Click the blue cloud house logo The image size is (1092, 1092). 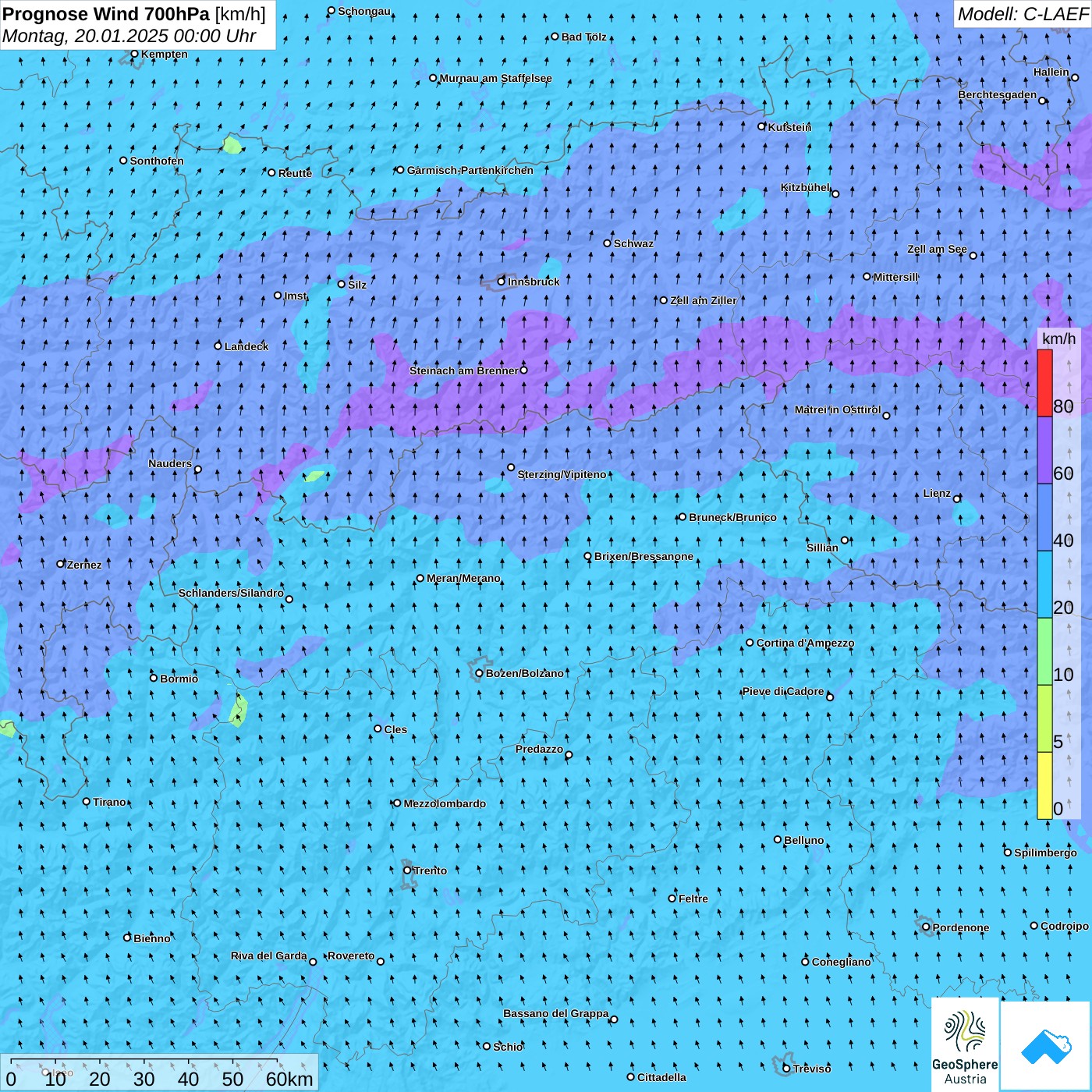pos(1045,1046)
